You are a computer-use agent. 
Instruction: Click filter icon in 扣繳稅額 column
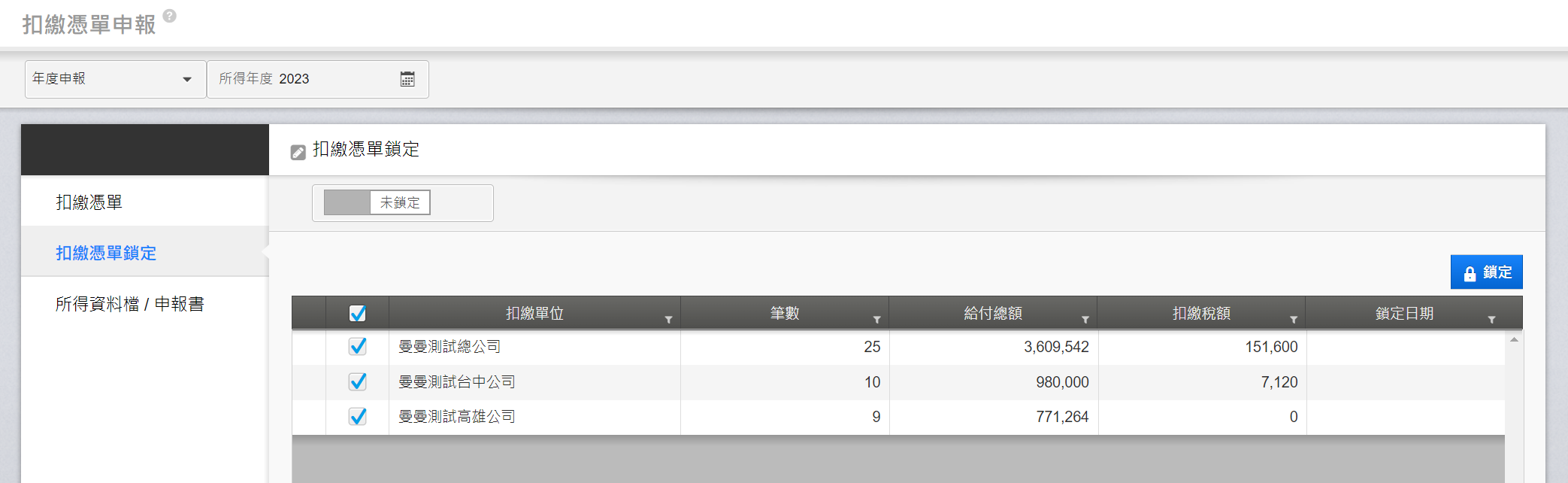[x=1294, y=320]
